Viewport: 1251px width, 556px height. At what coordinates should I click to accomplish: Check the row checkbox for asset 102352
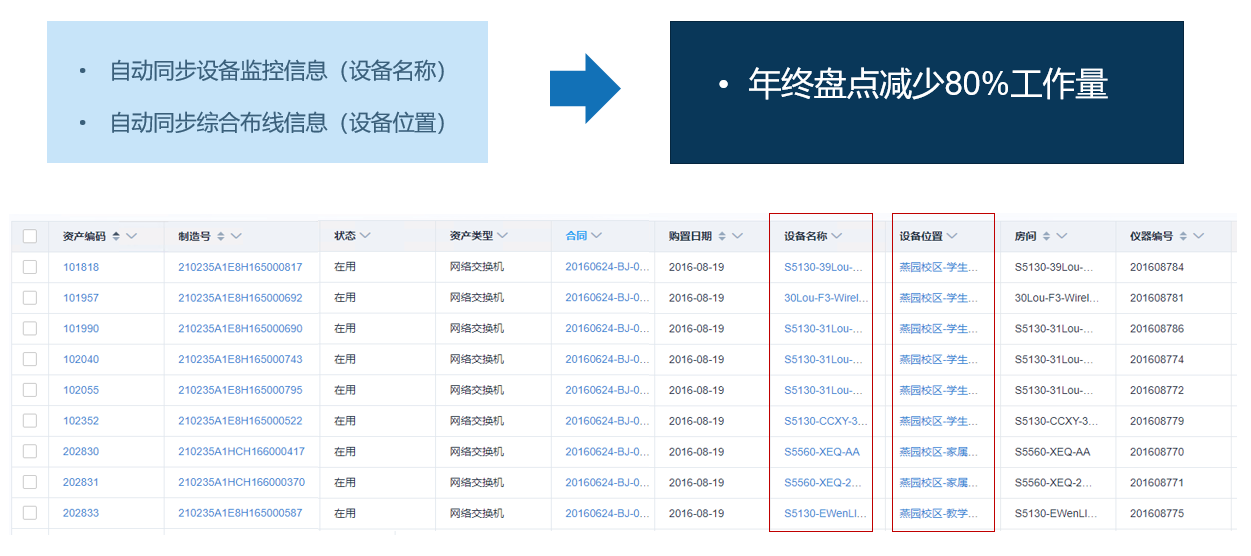[x=30, y=421]
